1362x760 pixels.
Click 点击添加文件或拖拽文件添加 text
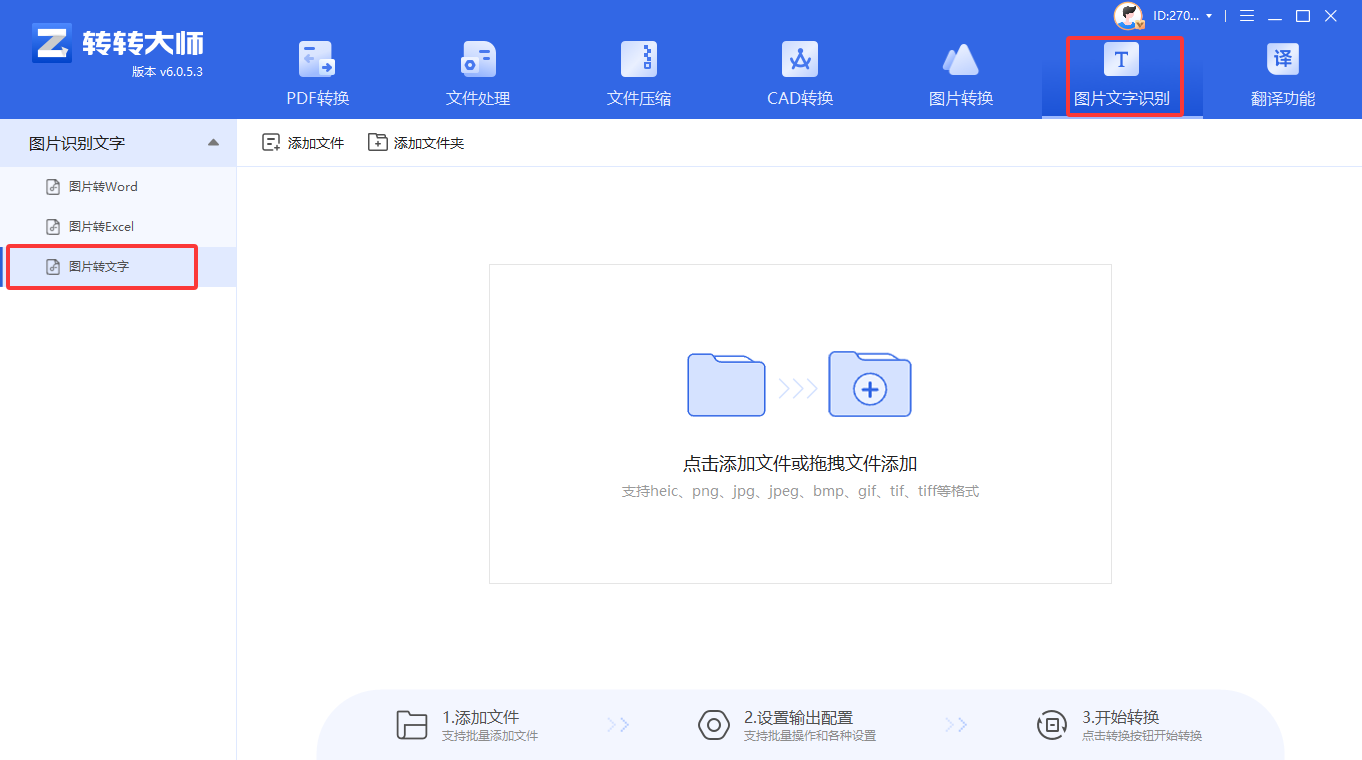coord(800,464)
